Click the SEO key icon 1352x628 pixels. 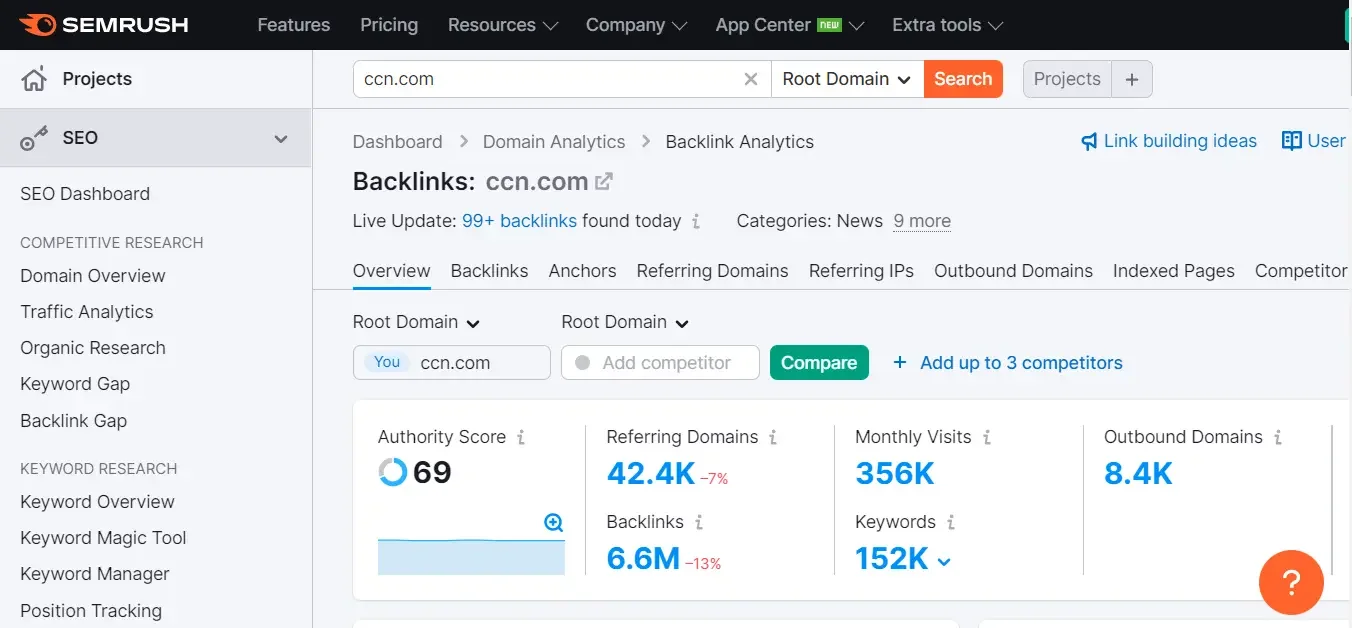[x=34, y=139]
